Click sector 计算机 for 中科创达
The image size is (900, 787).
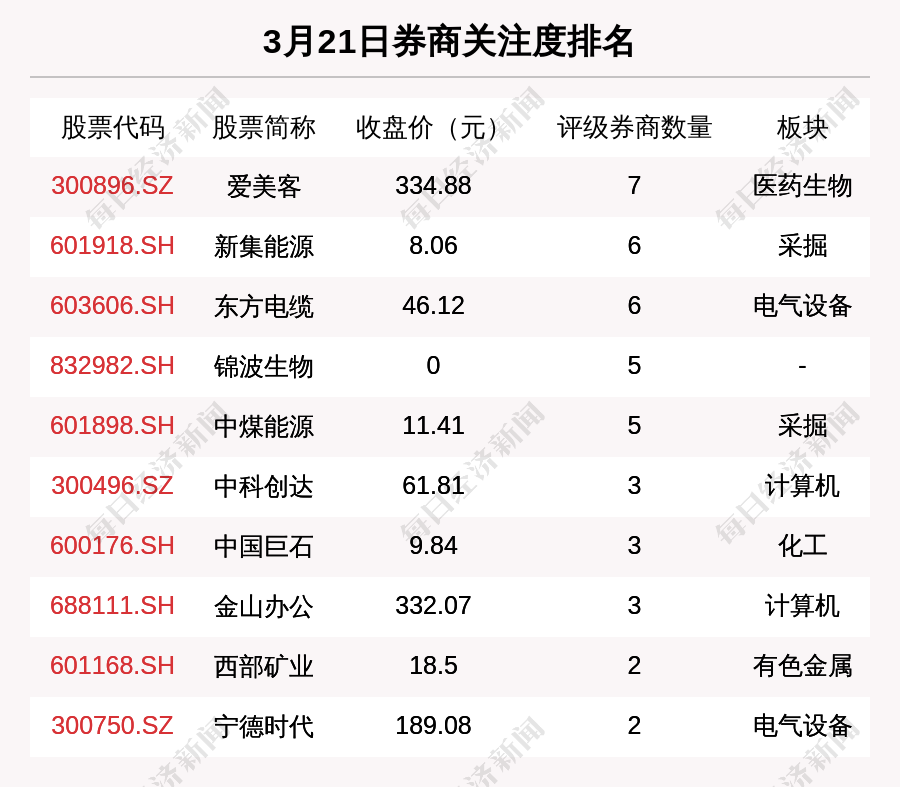(x=802, y=486)
